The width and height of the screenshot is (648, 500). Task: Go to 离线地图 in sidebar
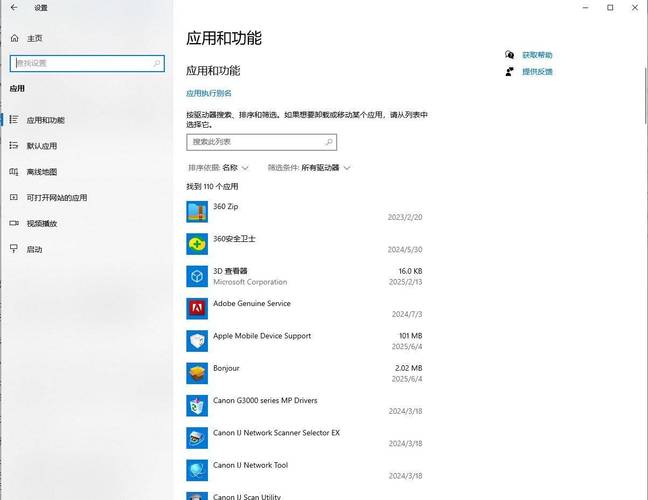[42, 172]
